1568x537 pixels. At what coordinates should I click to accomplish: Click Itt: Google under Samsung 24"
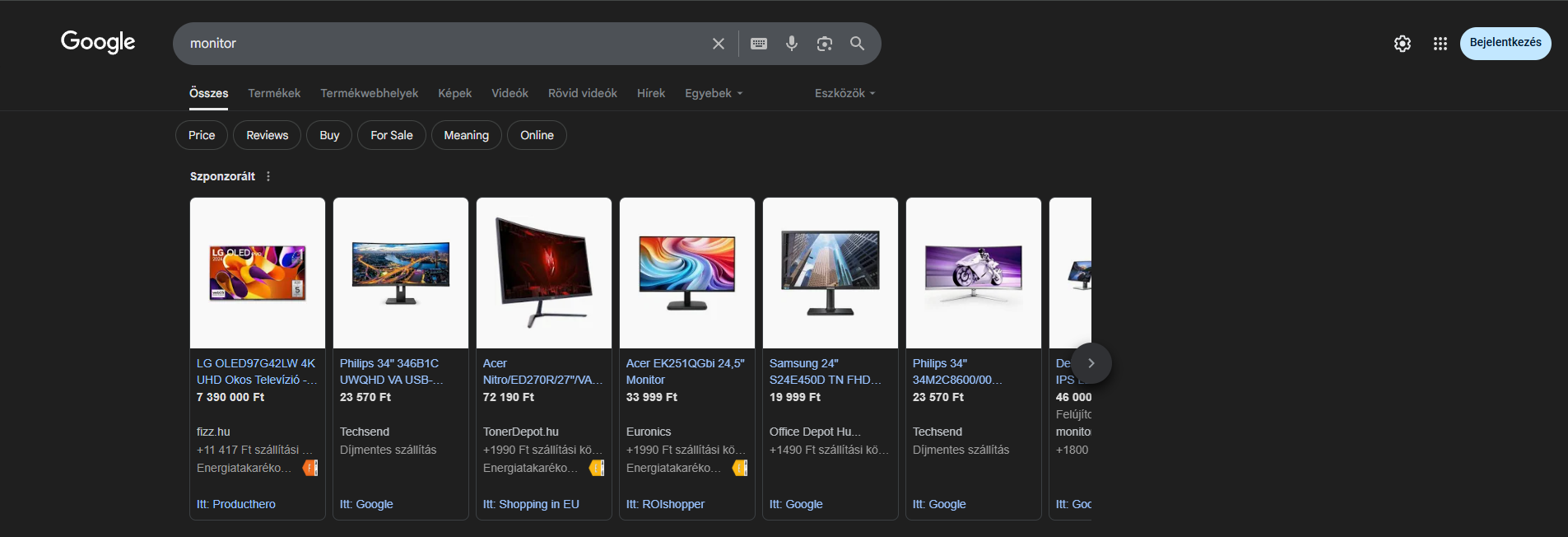tap(796, 504)
